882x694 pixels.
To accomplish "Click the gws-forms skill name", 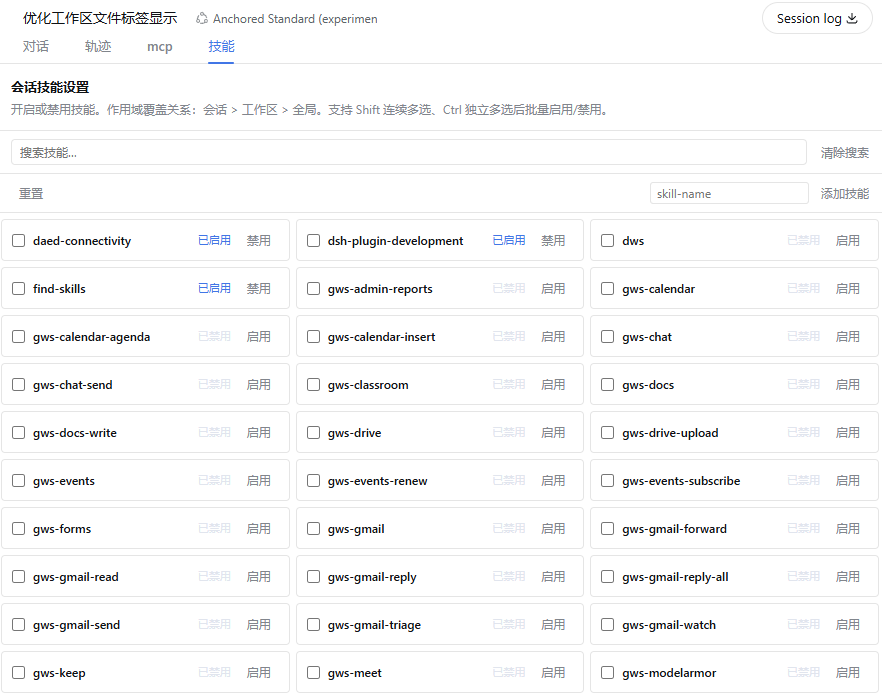I will pyautogui.click(x=62, y=529).
